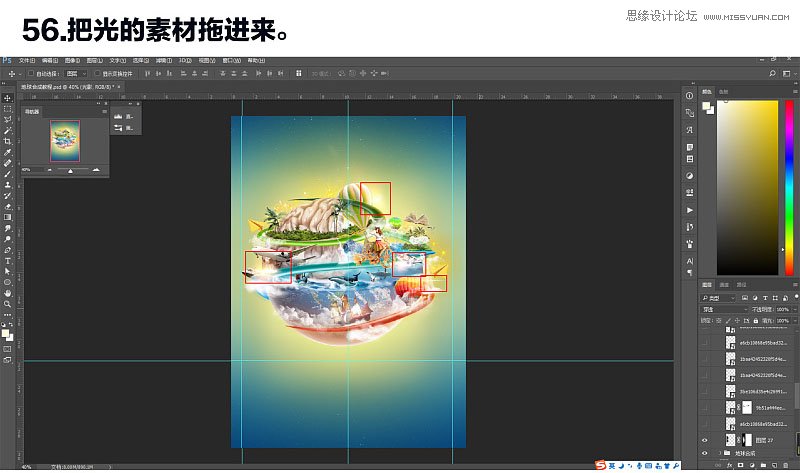Open the layer filter type dropdown
The width and height of the screenshot is (800, 473).
coord(718,298)
